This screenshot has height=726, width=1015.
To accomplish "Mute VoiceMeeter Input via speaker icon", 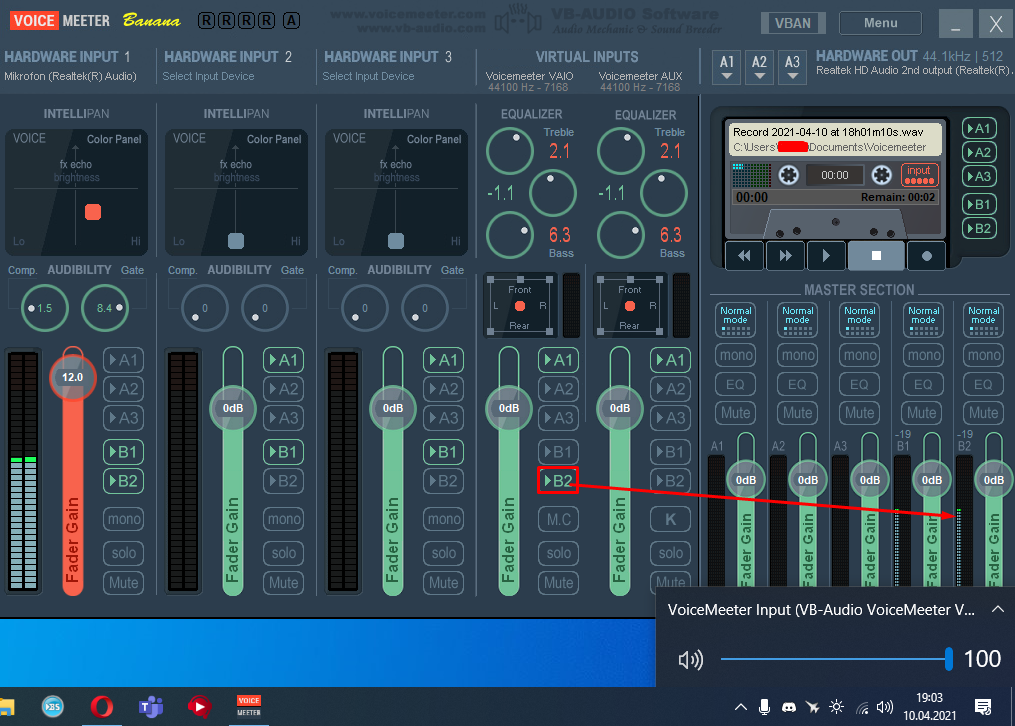I will coord(690,659).
